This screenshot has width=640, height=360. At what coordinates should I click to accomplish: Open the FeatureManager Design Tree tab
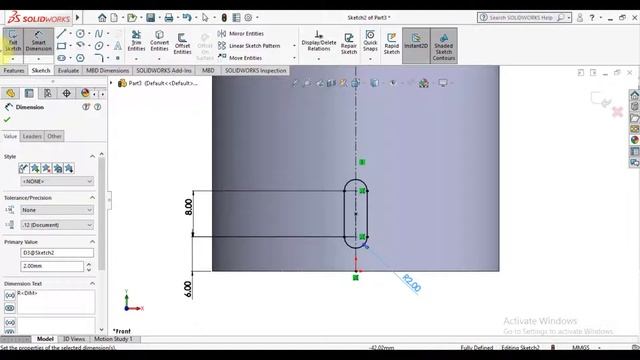click(11, 93)
